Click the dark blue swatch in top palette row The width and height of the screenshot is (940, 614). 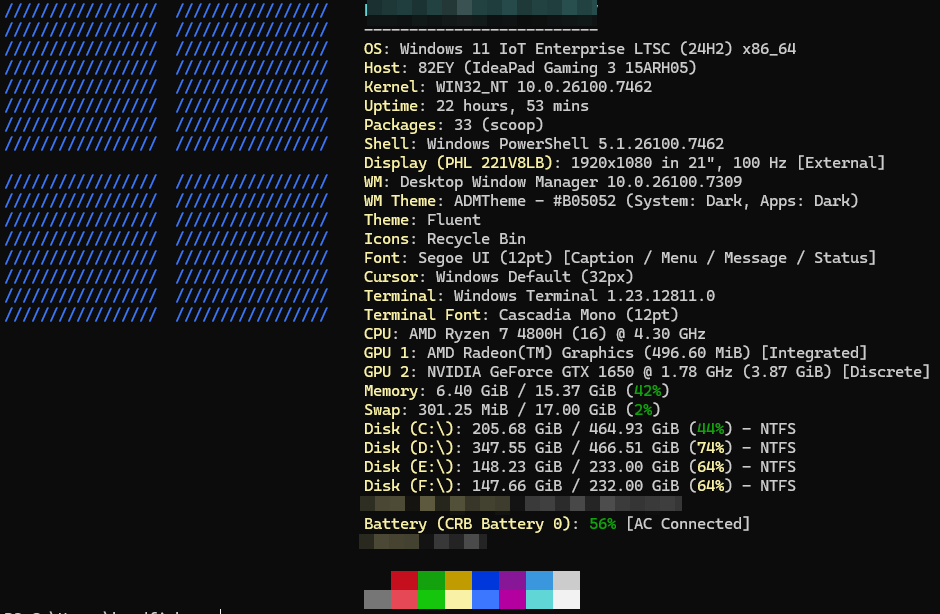[485, 580]
